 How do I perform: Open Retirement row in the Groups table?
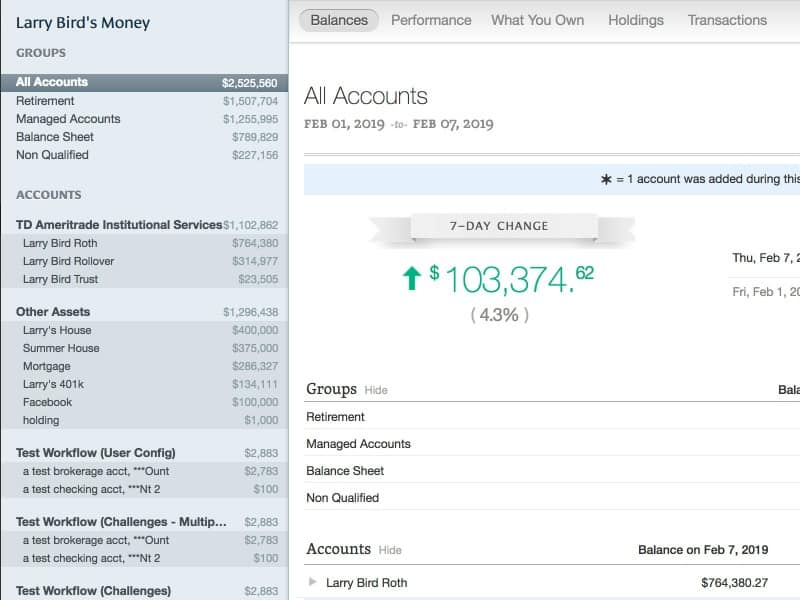pyautogui.click(x=335, y=417)
